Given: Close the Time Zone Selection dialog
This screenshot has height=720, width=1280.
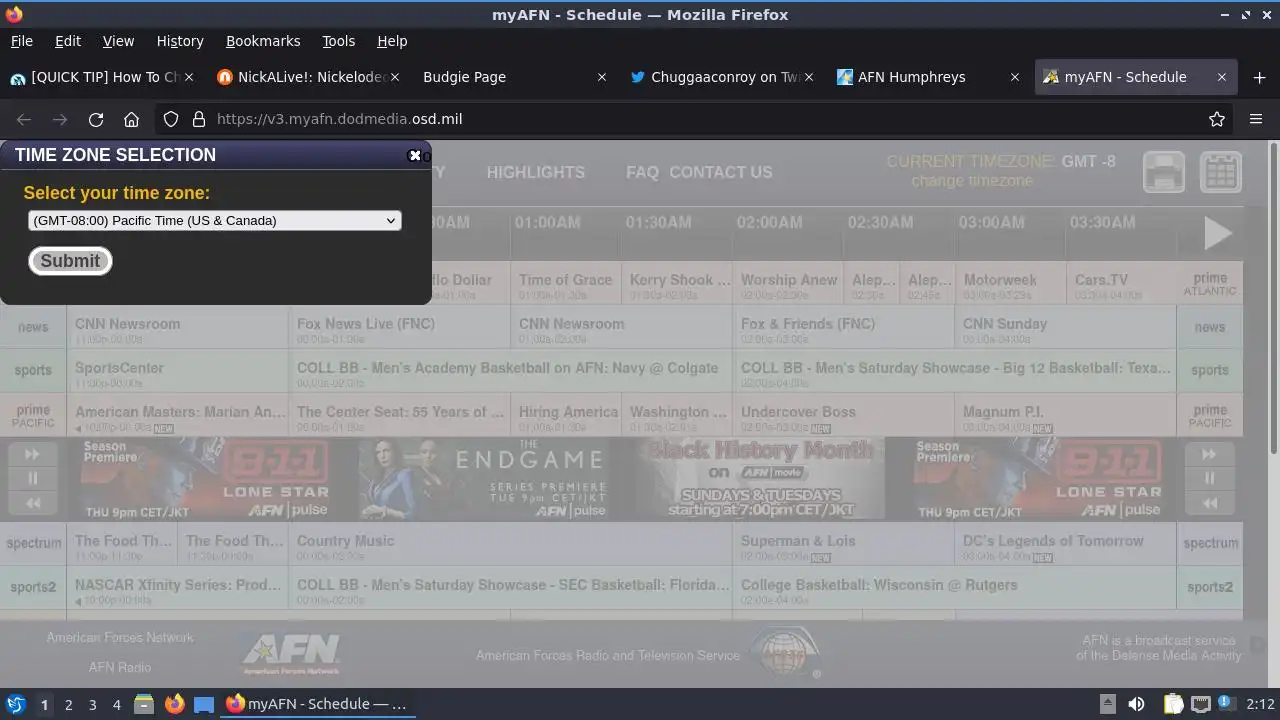Looking at the screenshot, I should [x=415, y=155].
